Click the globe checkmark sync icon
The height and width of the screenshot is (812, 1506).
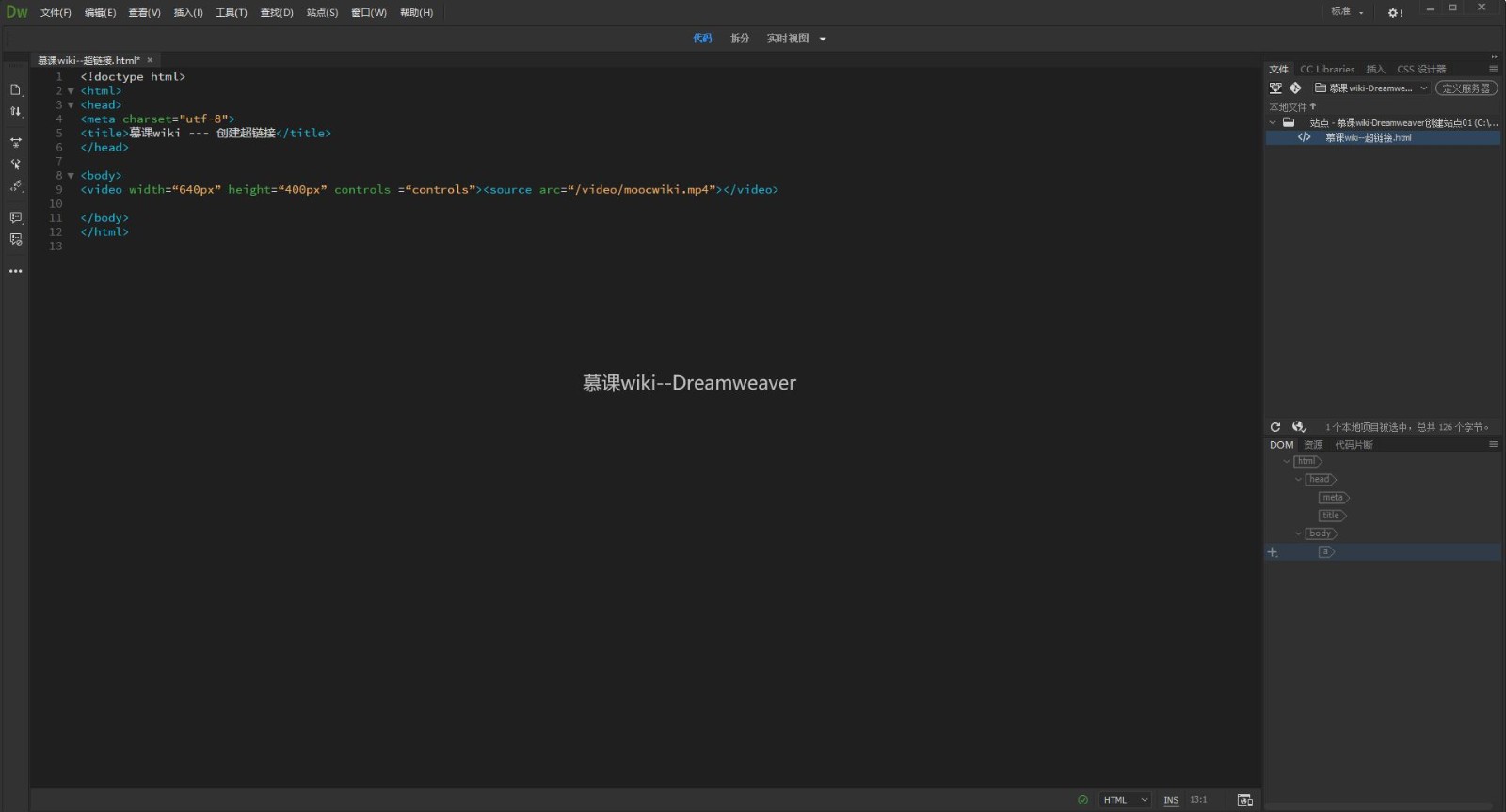[1299, 427]
